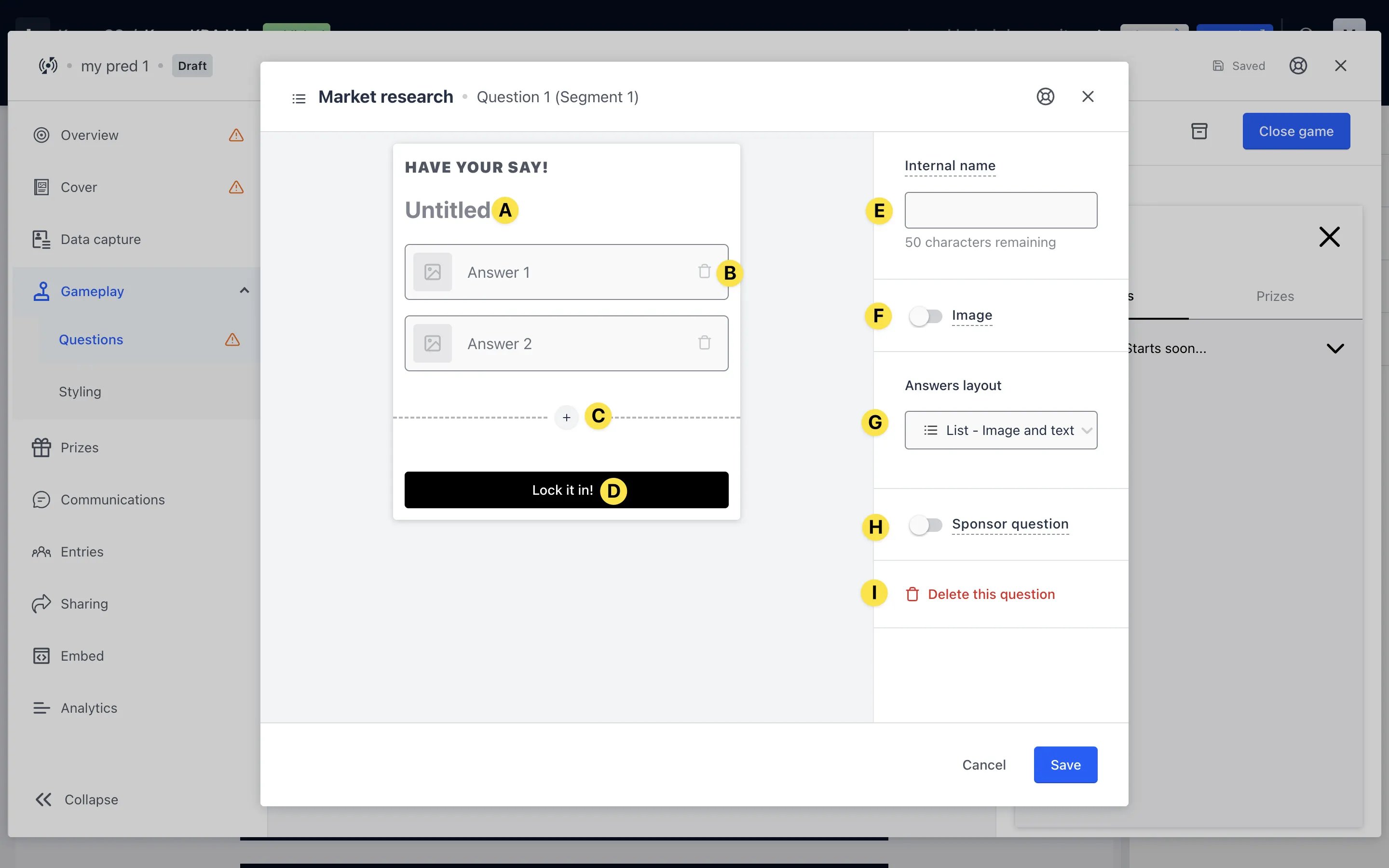This screenshot has width=1389, height=868.
Task: Click the Answer 2 text
Action: [499, 343]
